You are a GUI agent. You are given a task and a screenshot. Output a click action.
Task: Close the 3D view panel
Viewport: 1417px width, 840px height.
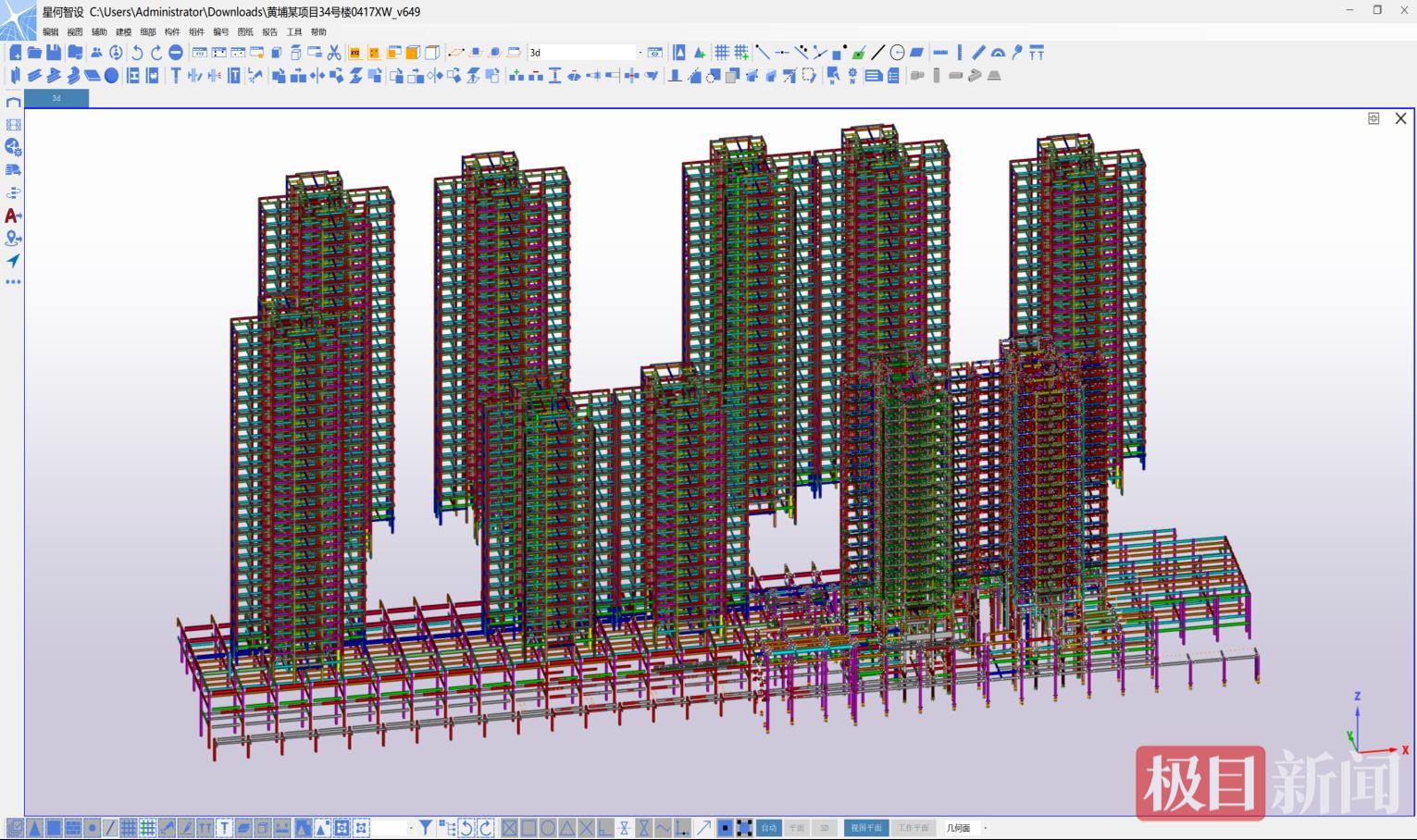pos(1400,118)
